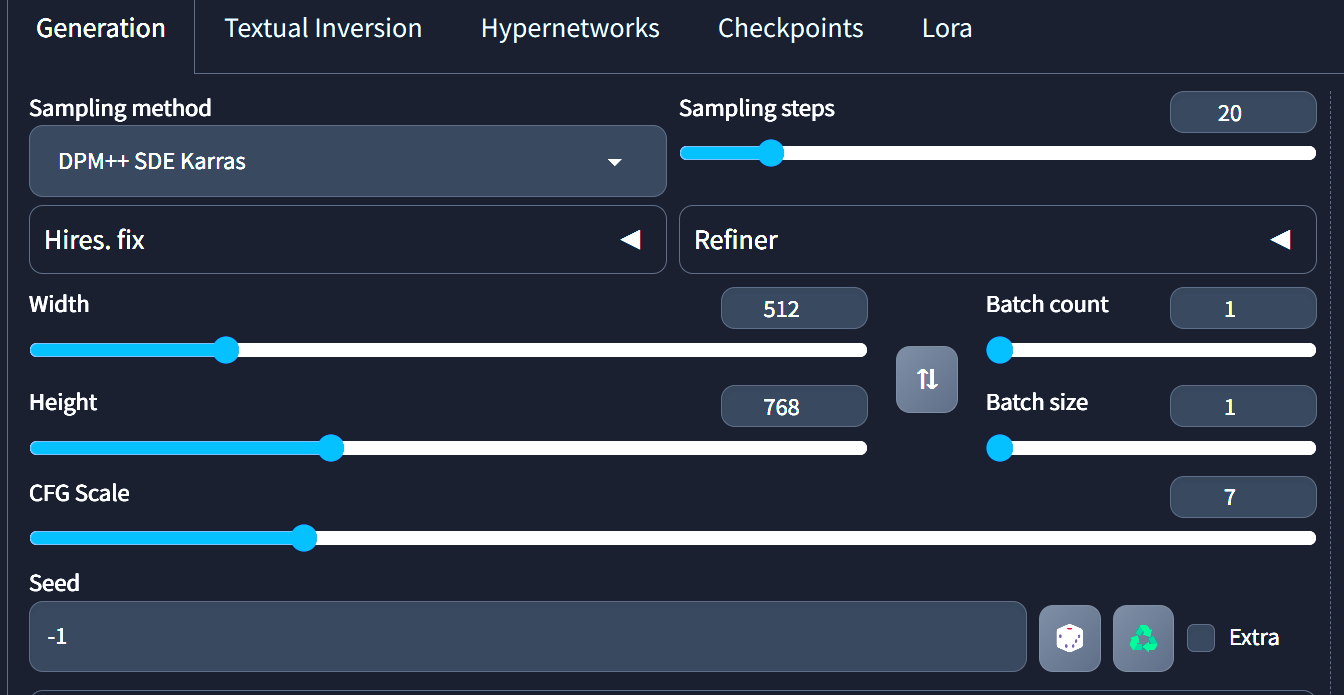Click the Sampling steps value box showing 20
1344x695 pixels.
(1242, 111)
